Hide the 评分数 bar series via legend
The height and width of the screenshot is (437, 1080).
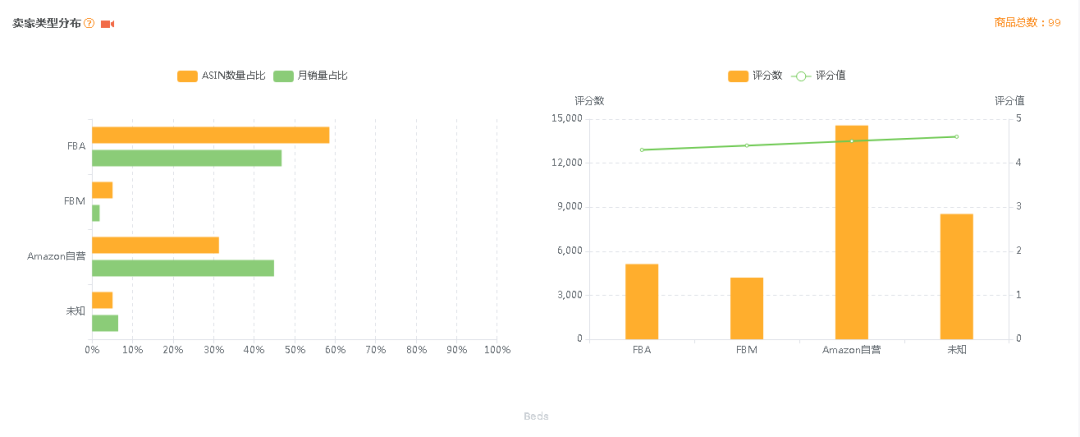[x=738, y=76]
